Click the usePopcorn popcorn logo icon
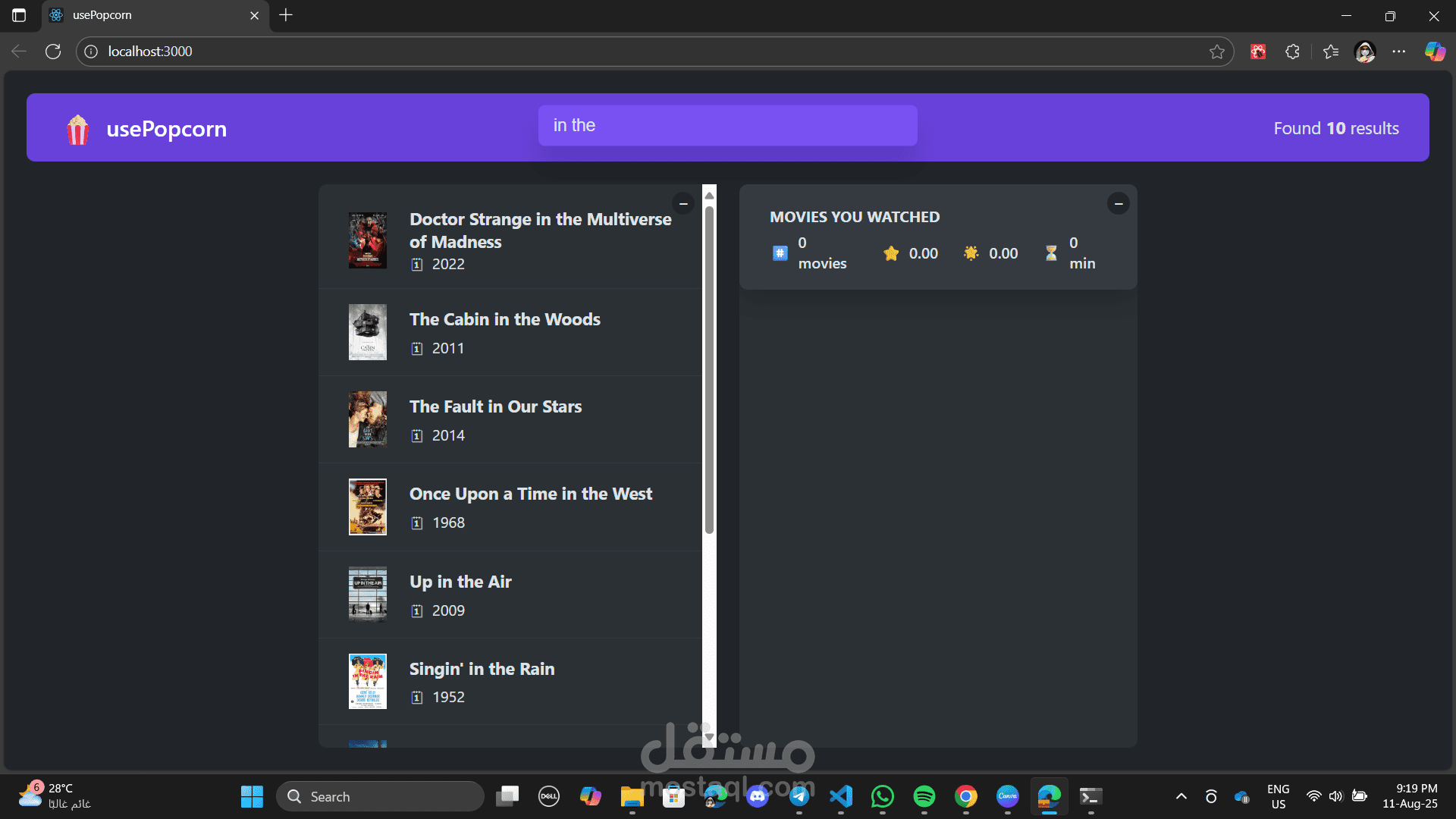1456x819 pixels. pyautogui.click(x=78, y=130)
